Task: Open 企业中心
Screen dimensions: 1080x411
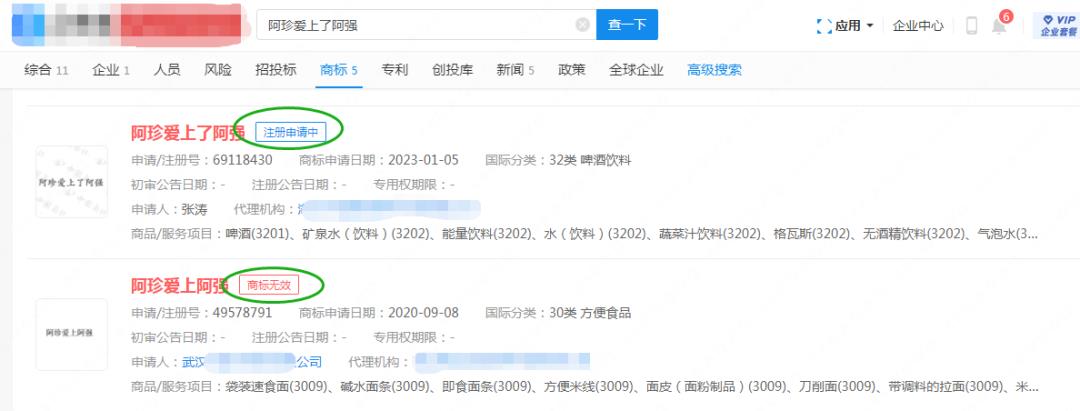Action: pos(918,26)
